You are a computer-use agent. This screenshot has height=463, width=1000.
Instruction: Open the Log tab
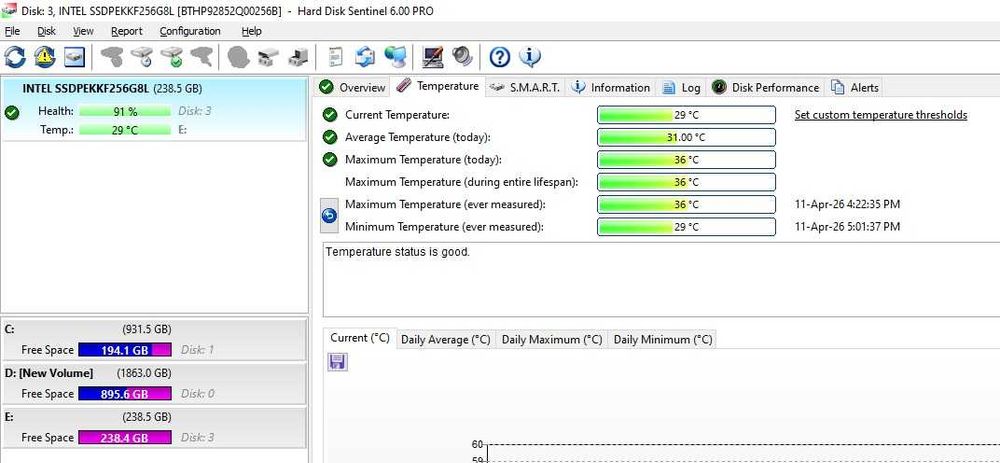[x=682, y=87]
